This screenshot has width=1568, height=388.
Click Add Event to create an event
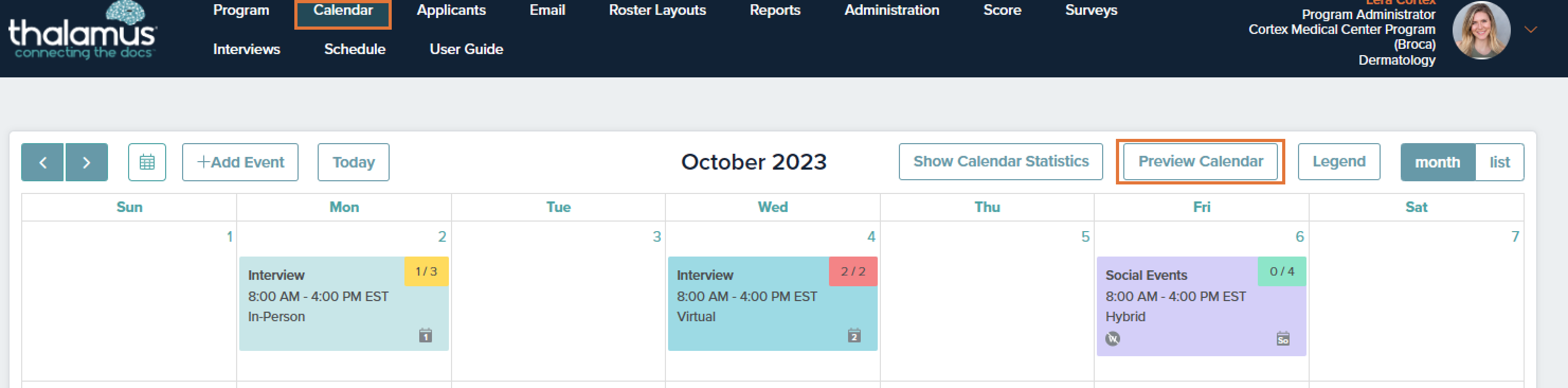click(240, 162)
